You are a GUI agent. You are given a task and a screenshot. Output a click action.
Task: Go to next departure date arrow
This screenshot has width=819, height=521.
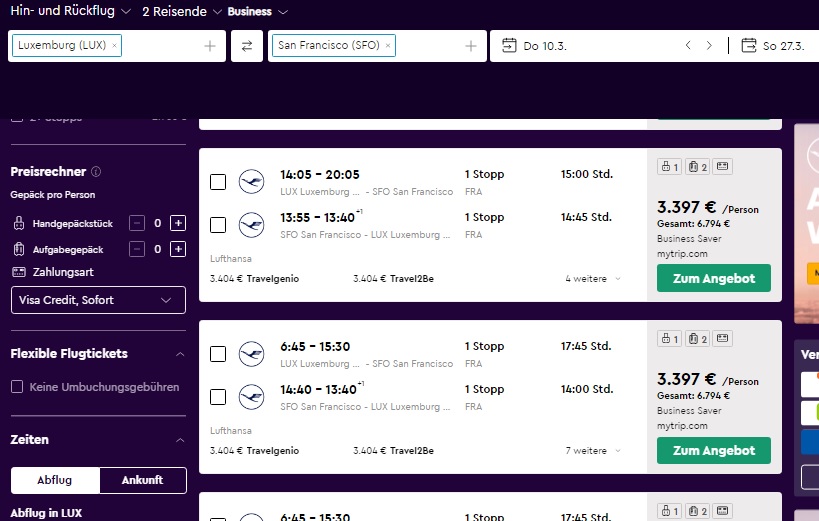pyautogui.click(x=709, y=46)
